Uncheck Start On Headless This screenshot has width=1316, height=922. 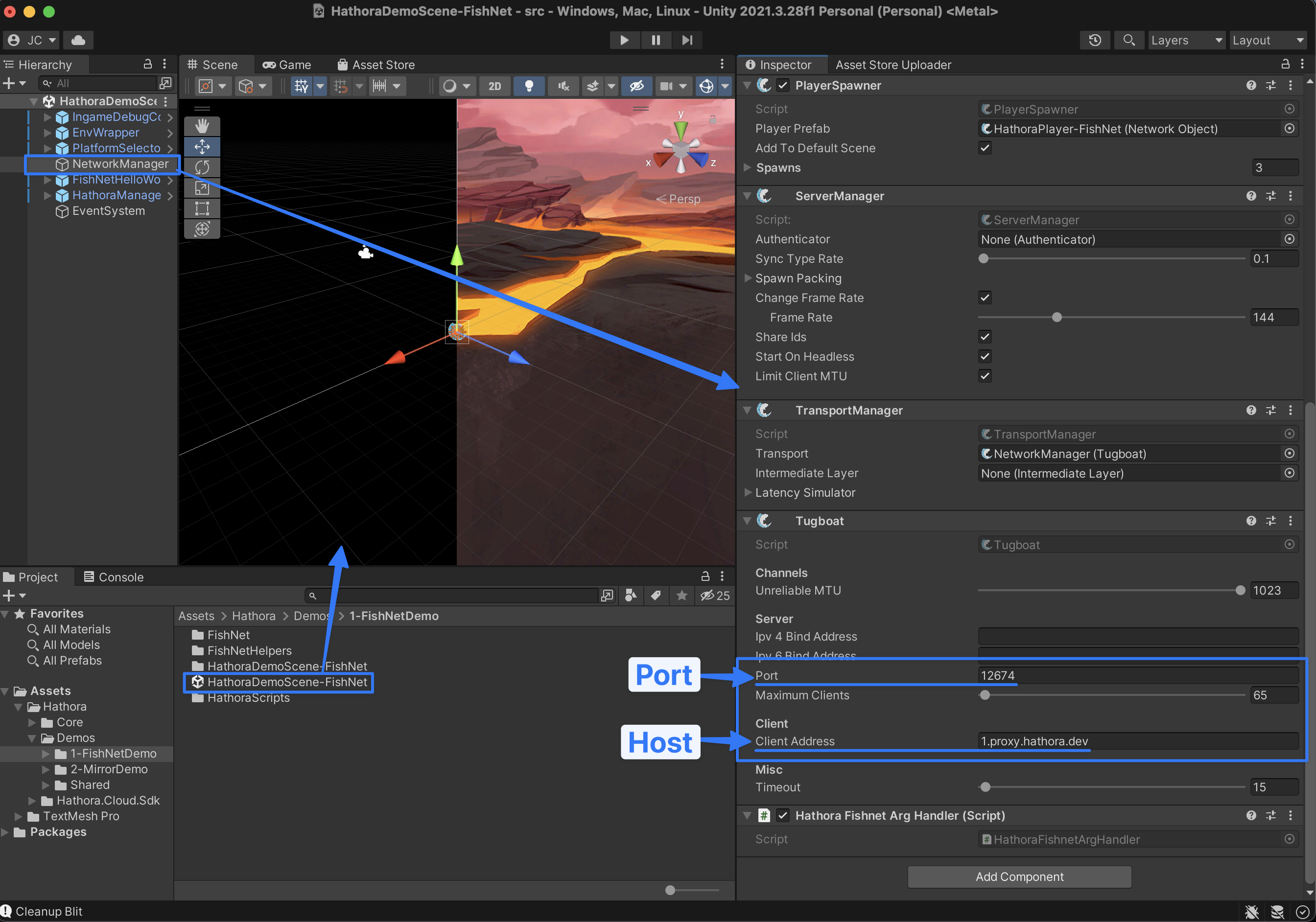point(985,356)
